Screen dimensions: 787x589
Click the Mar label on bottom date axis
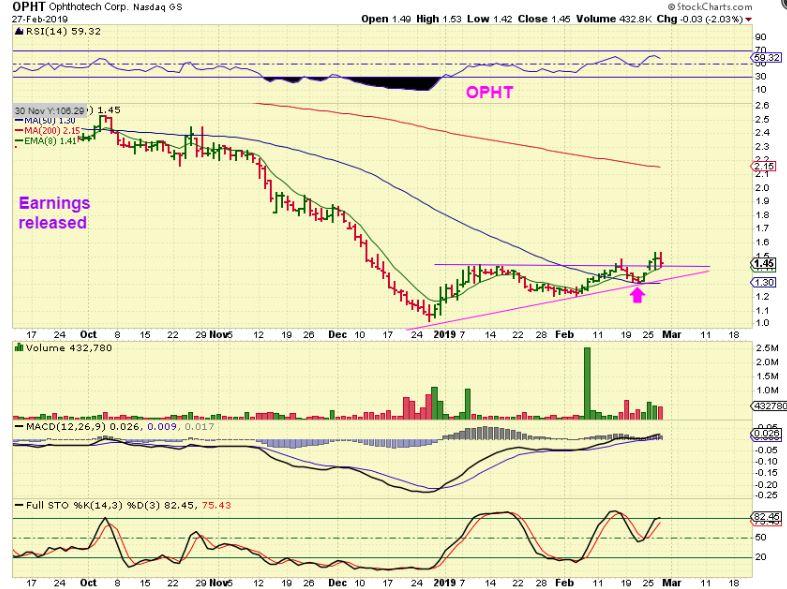pos(672,582)
